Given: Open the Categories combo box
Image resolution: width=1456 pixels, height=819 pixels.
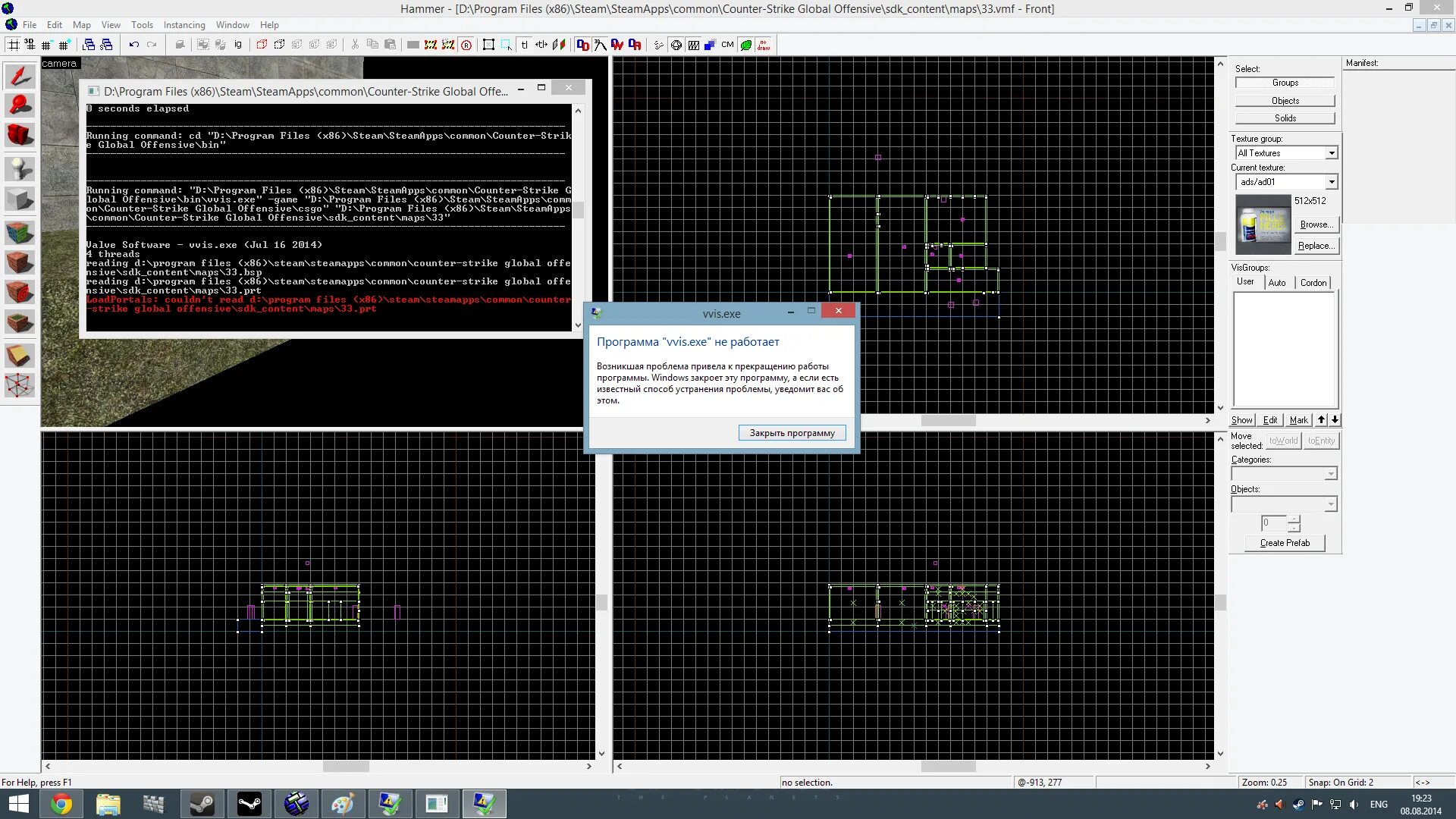Looking at the screenshot, I should coord(1330,474).
